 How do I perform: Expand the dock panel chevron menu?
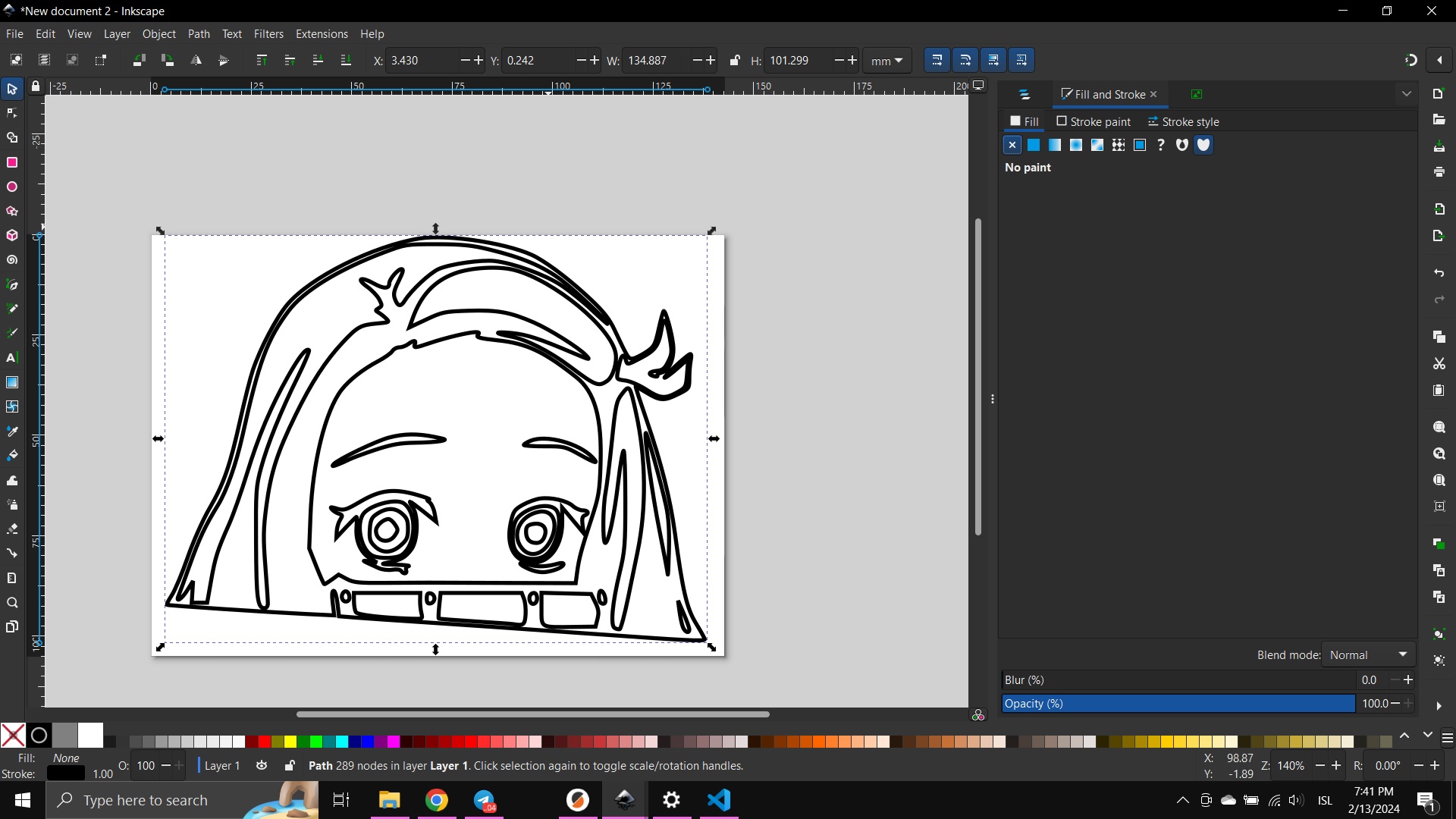1407,94
